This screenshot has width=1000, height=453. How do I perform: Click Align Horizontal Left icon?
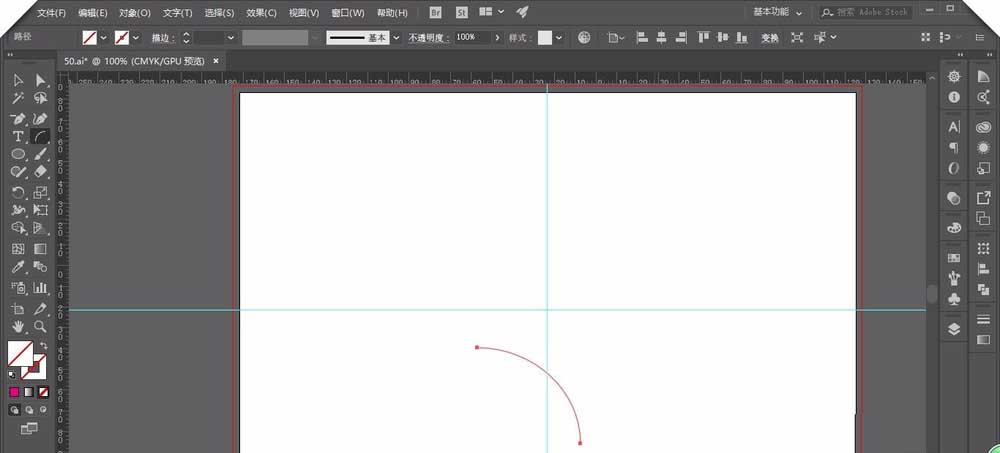[x=642, y=38]
